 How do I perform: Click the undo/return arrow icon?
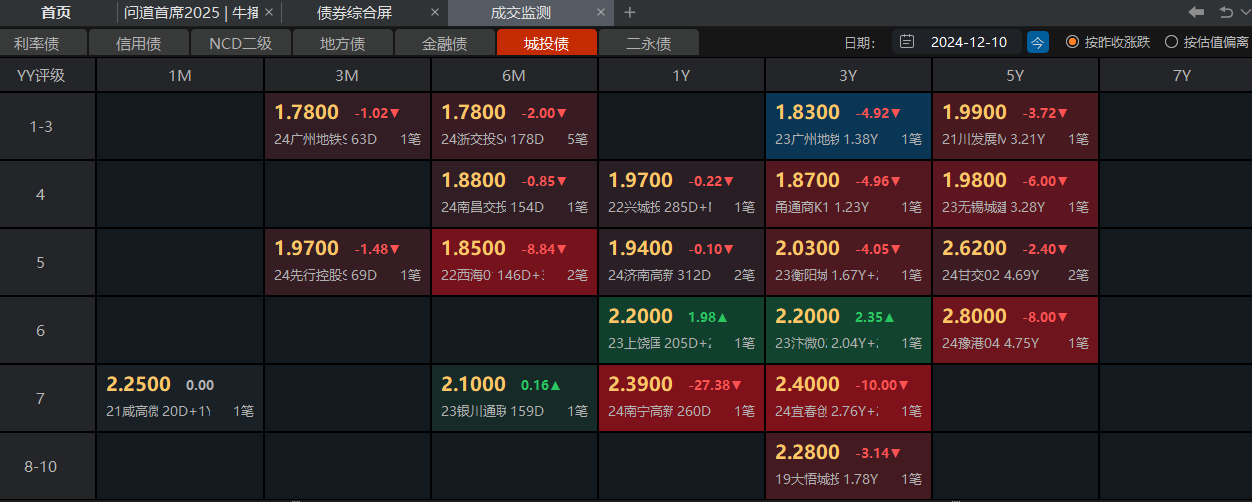pyautogui.click(x=1225, y=12)
